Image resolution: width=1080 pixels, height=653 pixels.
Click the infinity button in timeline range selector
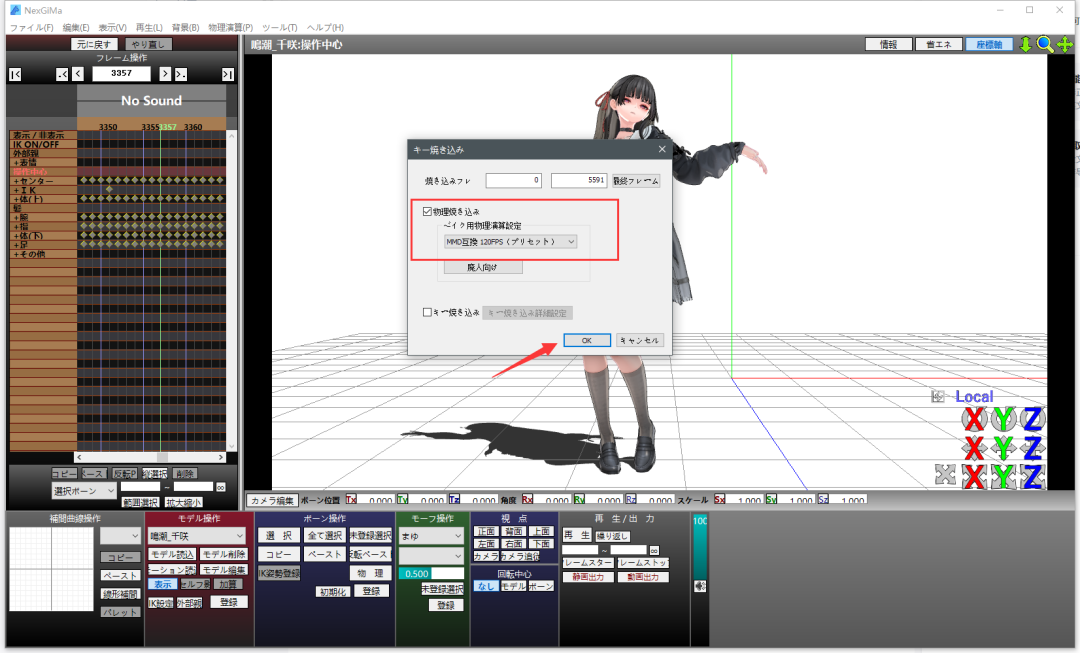tap(220, 487)
